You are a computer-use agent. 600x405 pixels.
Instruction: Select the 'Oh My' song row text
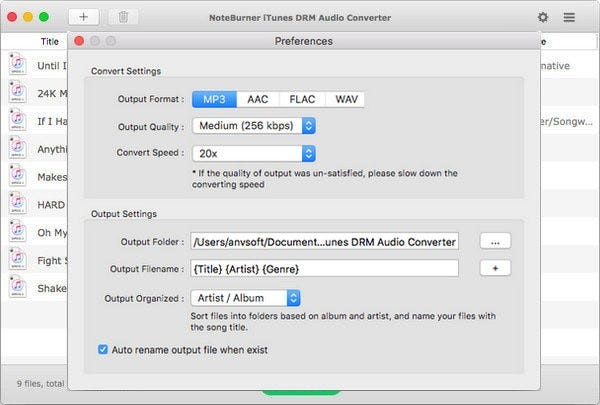coord(52,233)
